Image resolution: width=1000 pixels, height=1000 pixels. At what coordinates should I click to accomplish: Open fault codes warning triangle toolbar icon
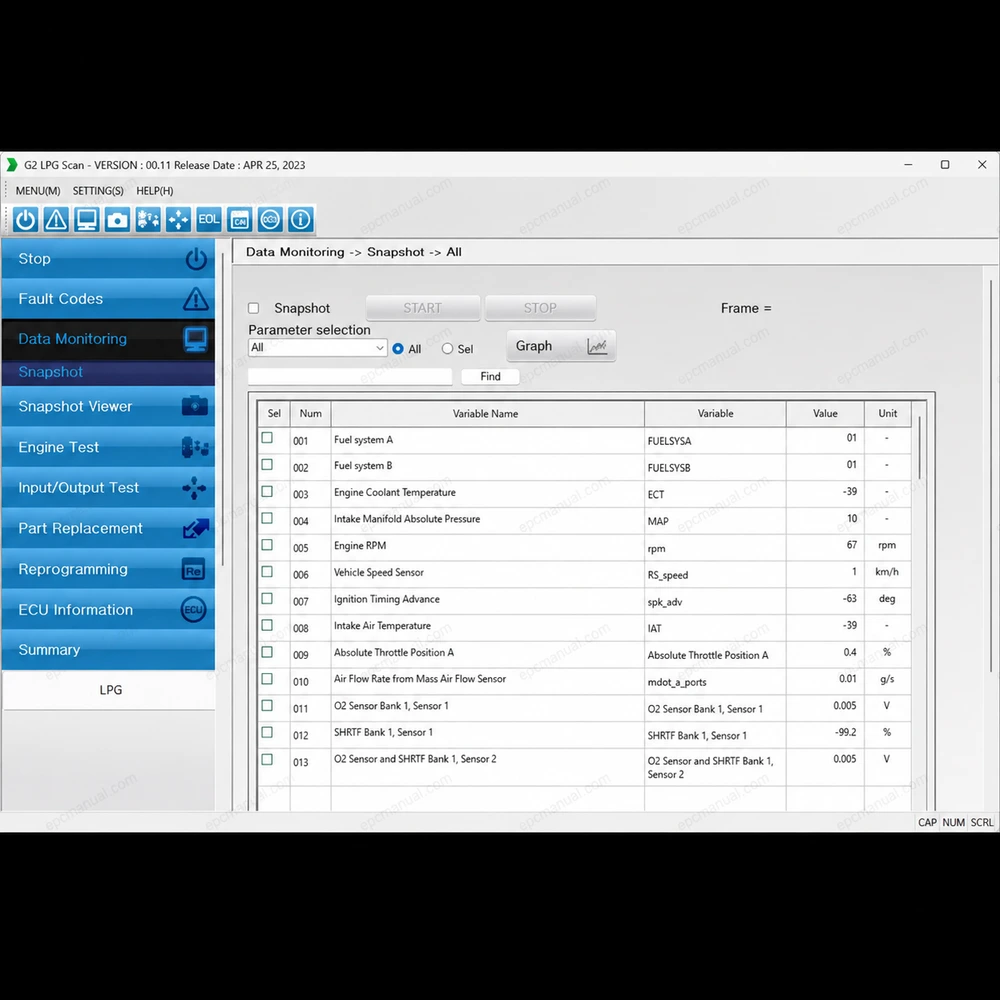click(56, 219)
